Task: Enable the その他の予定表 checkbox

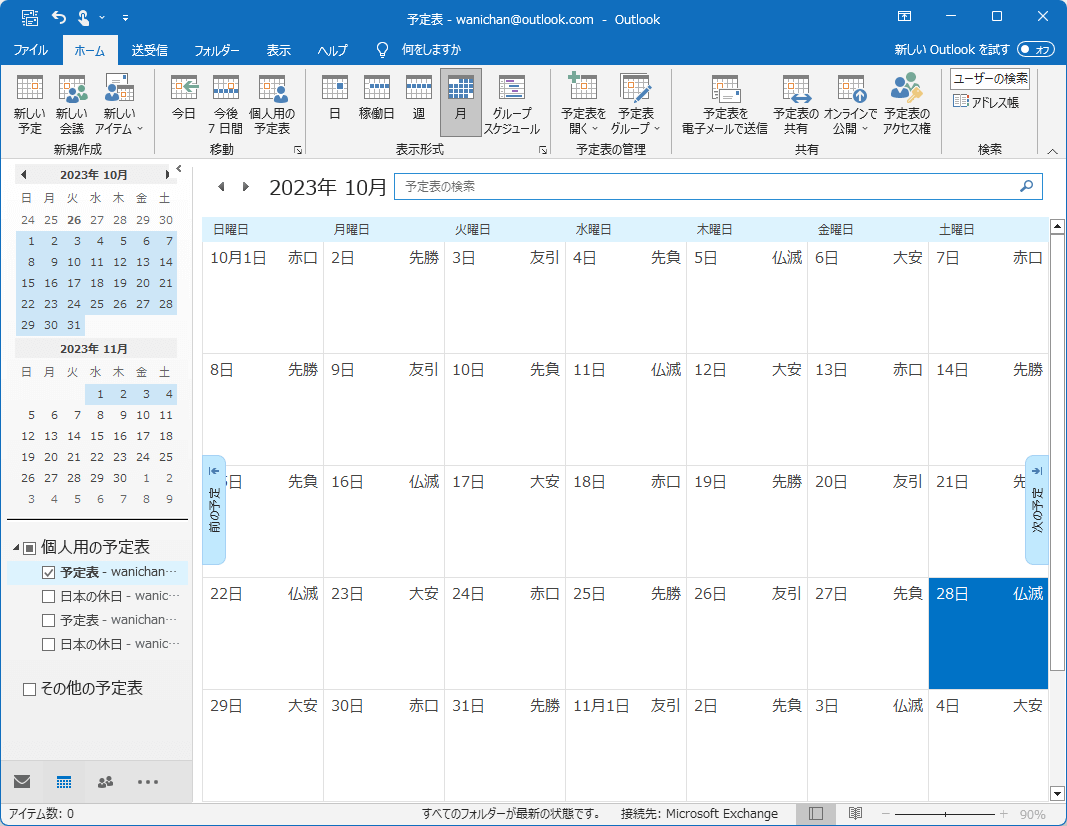Action: [x=29, y=689]
